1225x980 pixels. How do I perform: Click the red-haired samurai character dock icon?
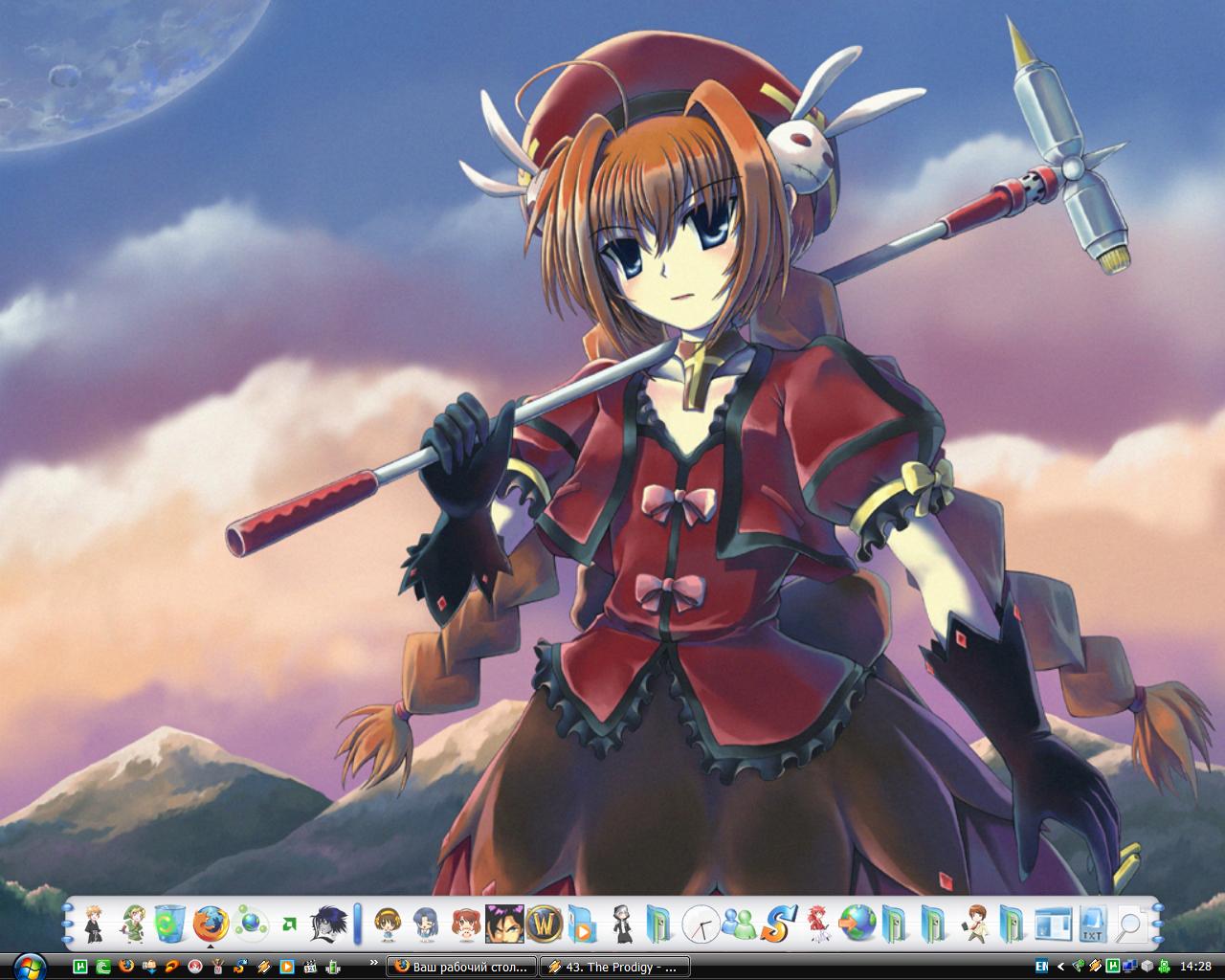coord(817,924)
